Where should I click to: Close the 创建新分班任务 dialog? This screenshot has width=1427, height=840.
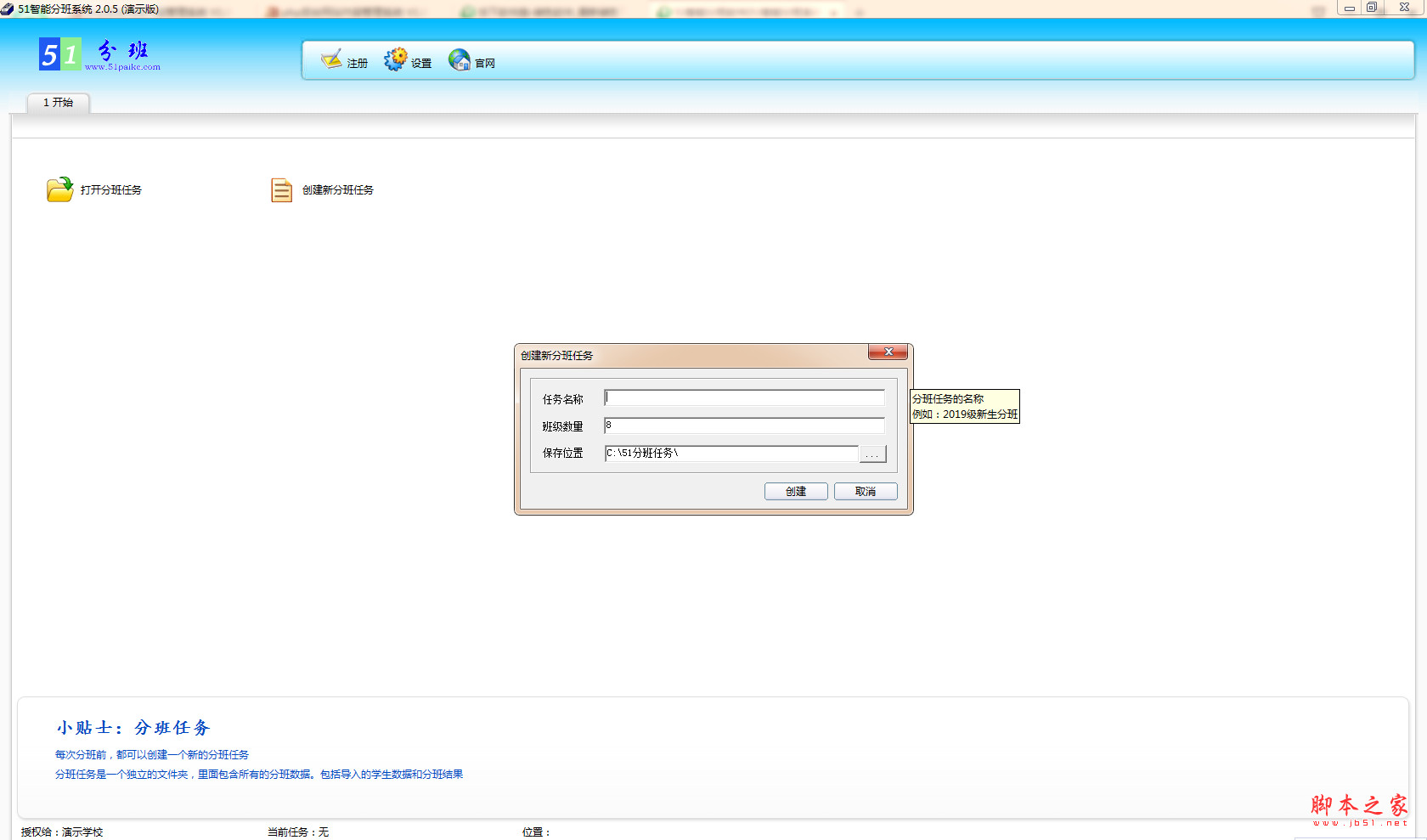point(888,352)
